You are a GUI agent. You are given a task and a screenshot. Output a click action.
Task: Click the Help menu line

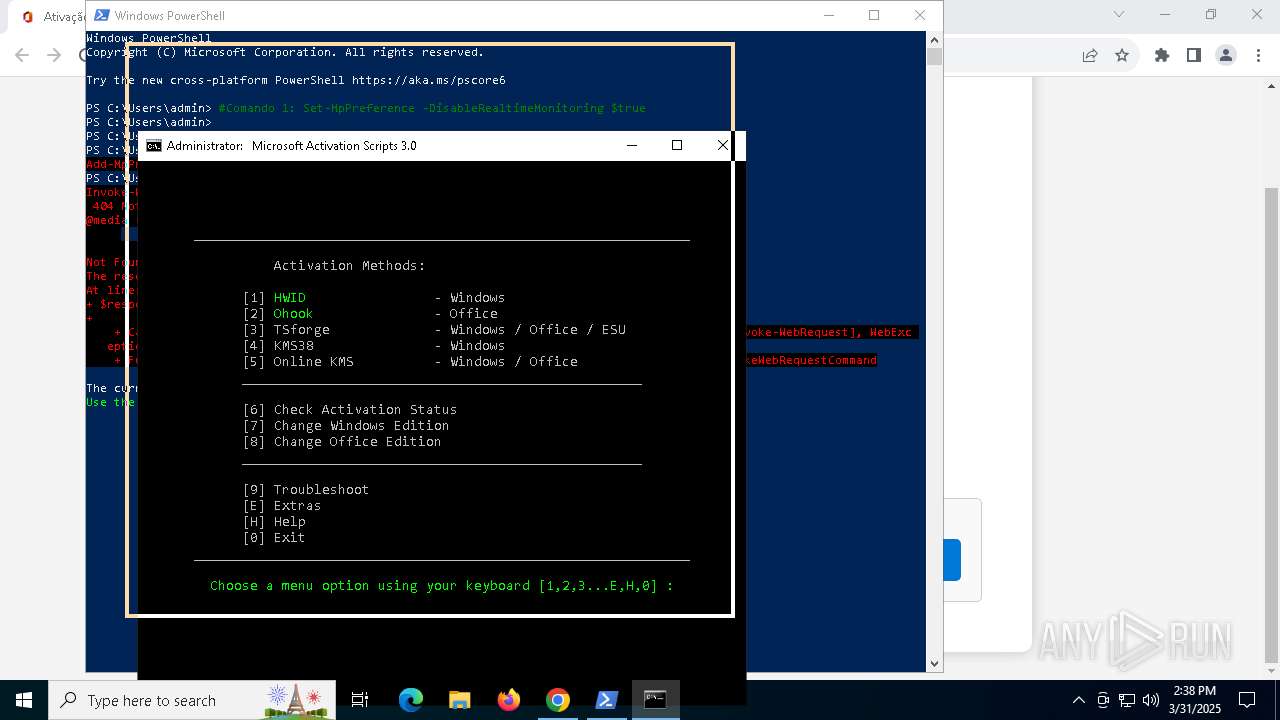click(274, 521)
